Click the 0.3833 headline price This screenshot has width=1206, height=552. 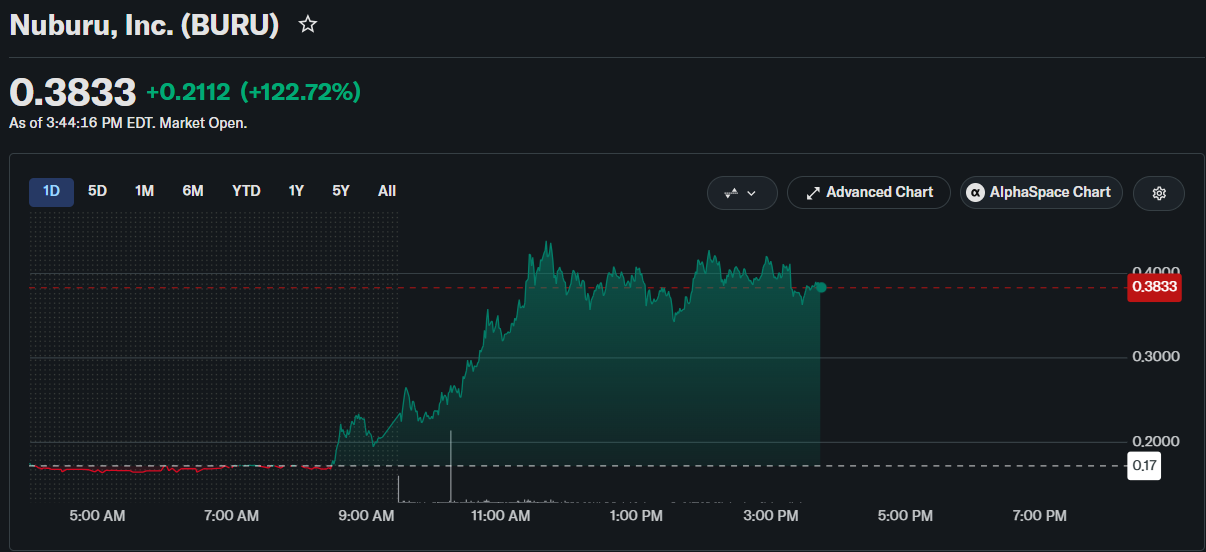[x=72, y=92]
